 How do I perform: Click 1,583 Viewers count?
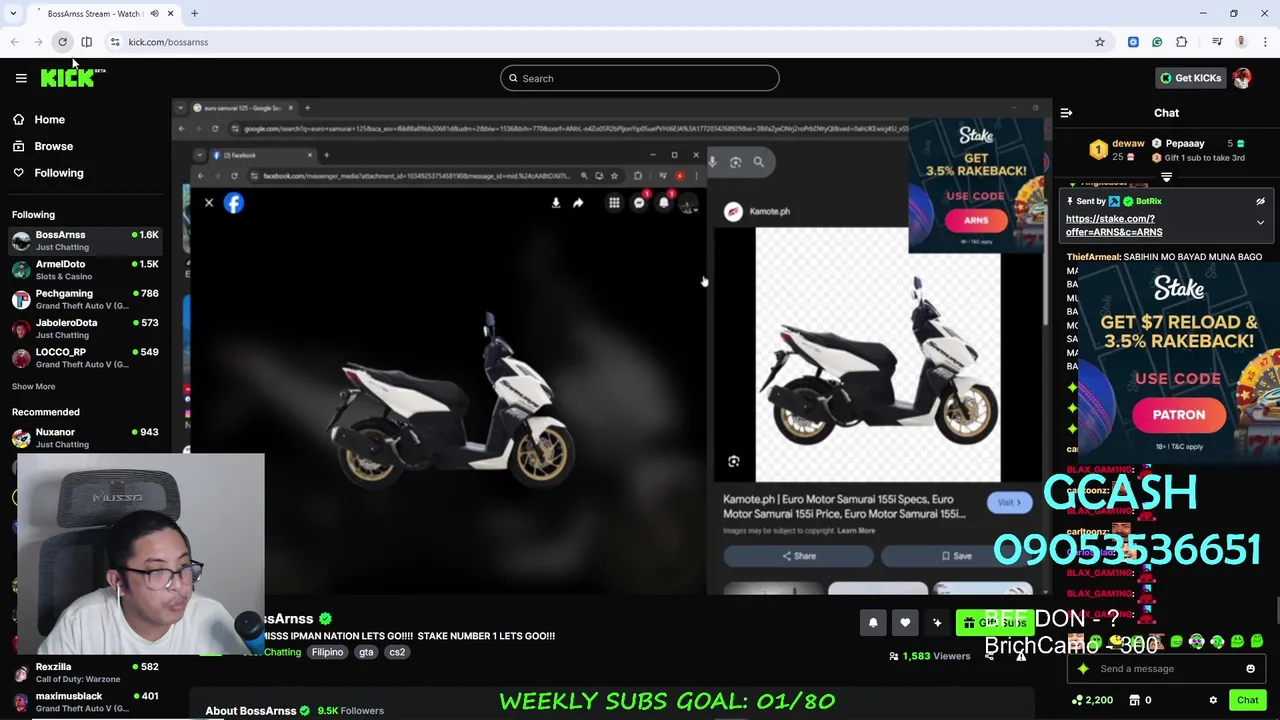click(928, 656)
